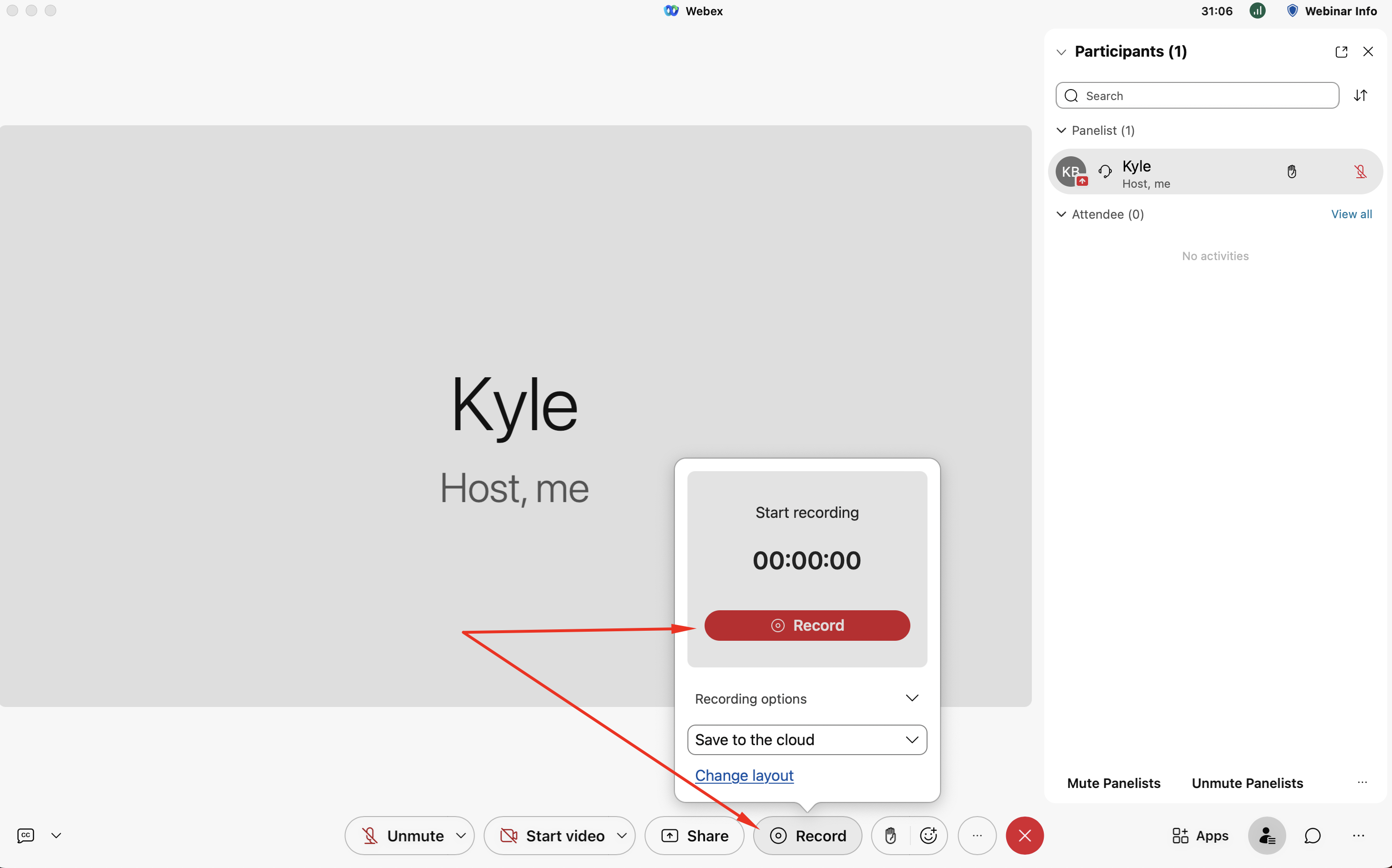Viewport: 1392px width, 868px height.
Task: Click the sort participants icon
Action: click(1361, 95)
